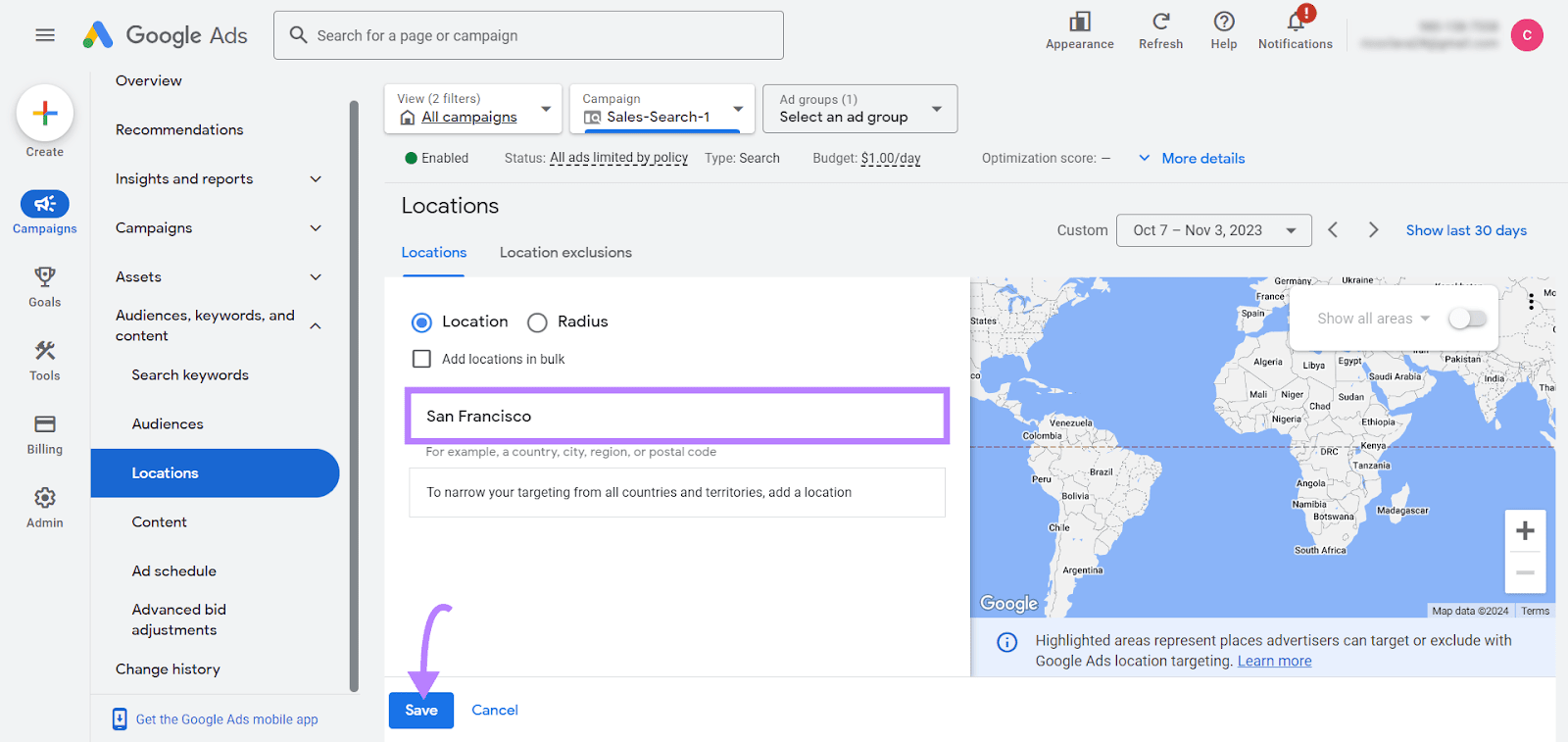Open the Help icon

[1223, 23]
